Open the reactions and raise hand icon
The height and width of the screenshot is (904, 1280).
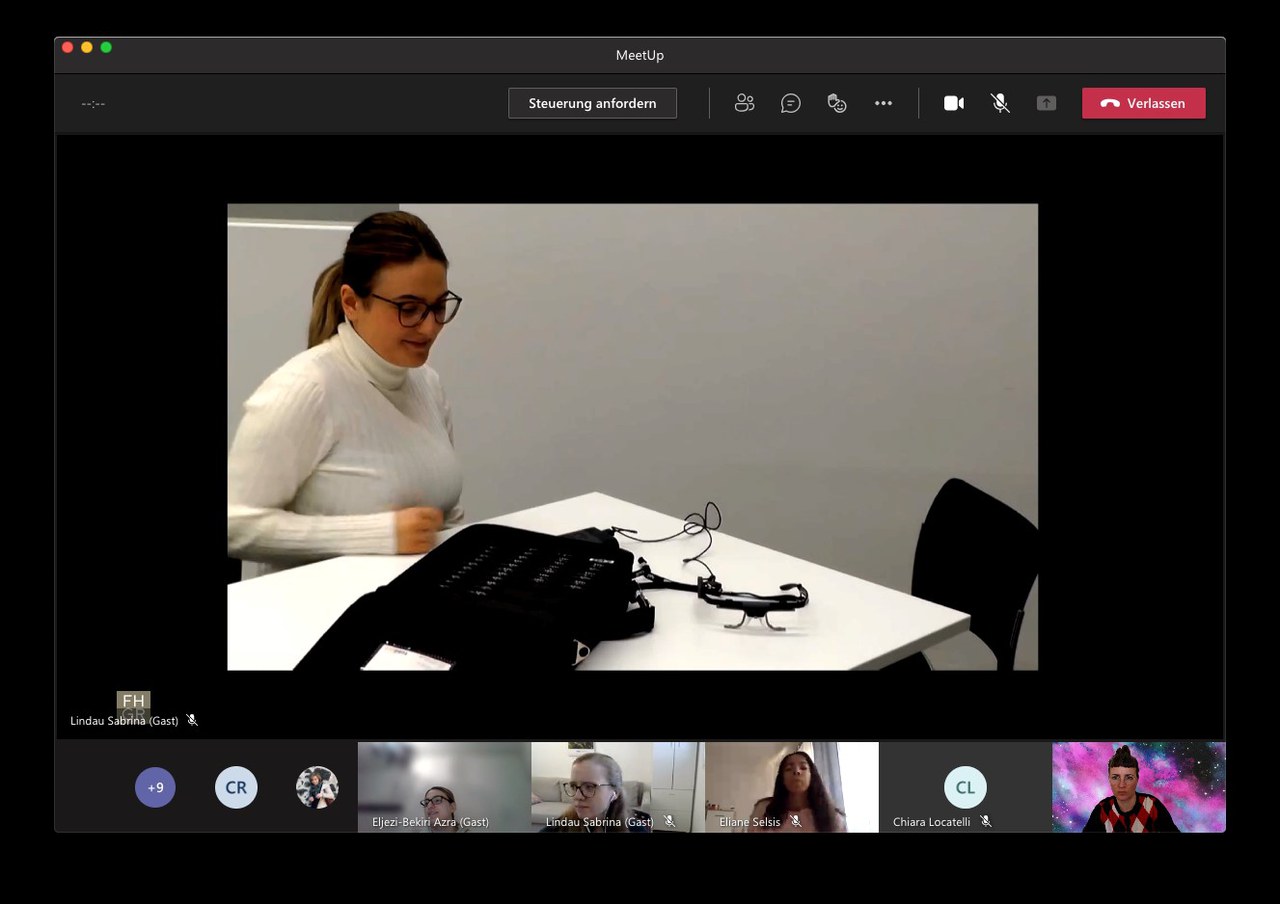837,103
